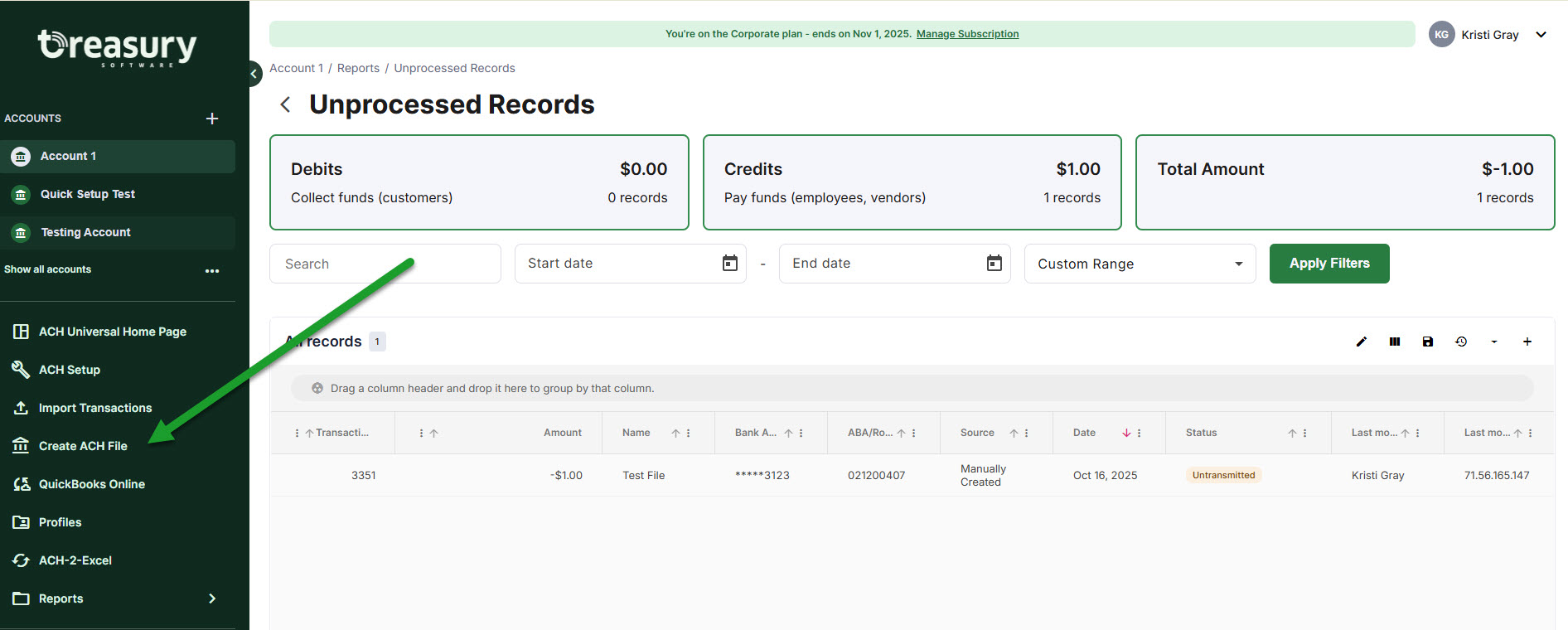Screen dimensions: 1568x630
Task: Sort by ABA/Routing column arrow
Action: point(902,433)
